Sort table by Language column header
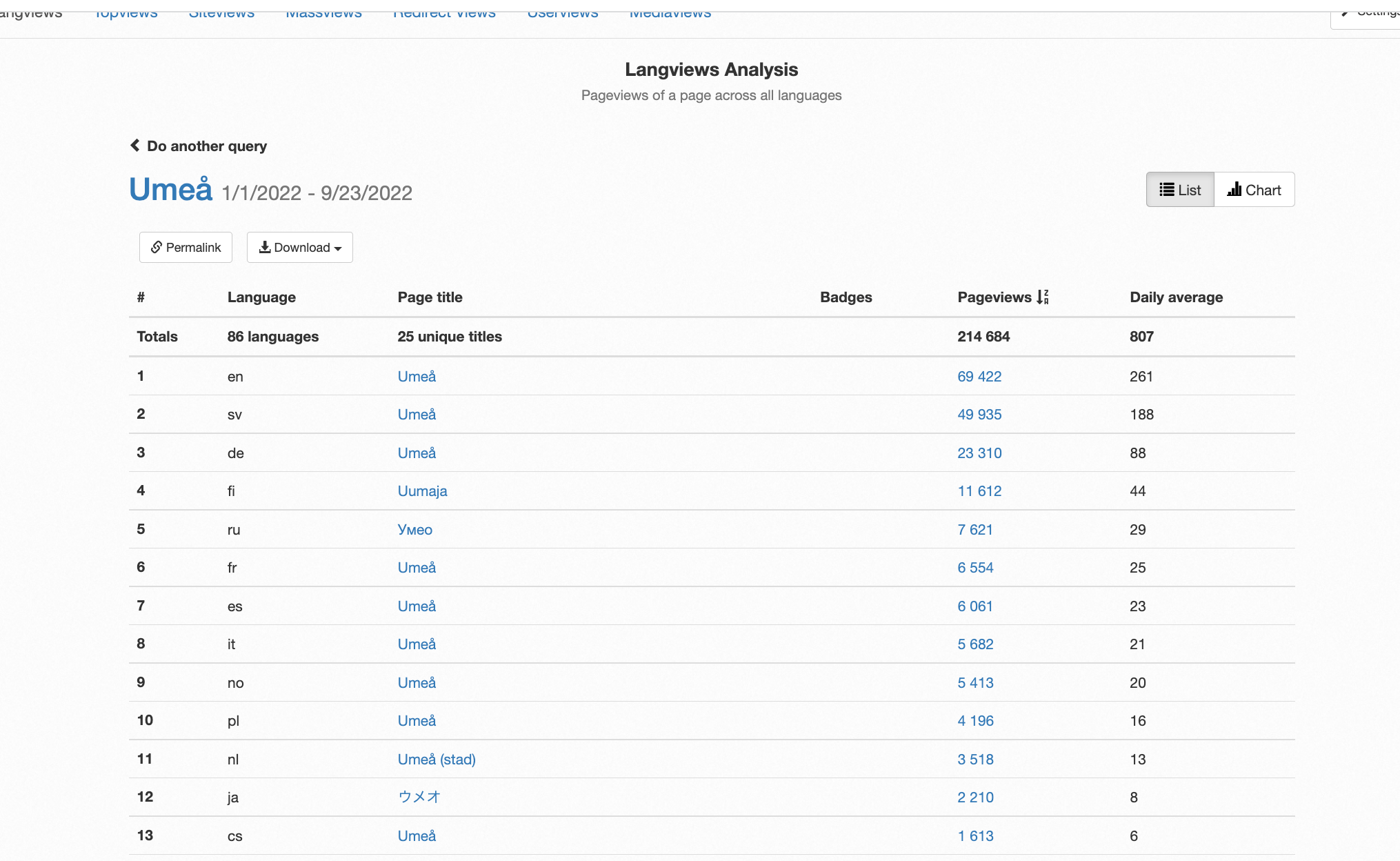Image resolution: width=1400 pixels, height=861 pixels. [261, 297]
